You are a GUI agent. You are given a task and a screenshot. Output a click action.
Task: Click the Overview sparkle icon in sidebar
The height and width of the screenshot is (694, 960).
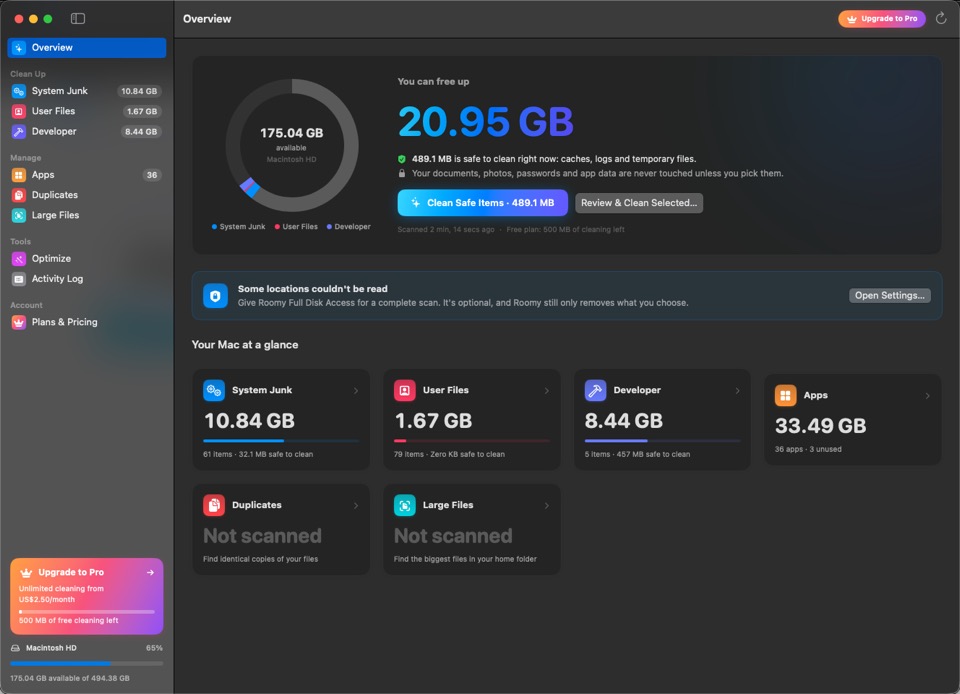click(x=19, y=48)
